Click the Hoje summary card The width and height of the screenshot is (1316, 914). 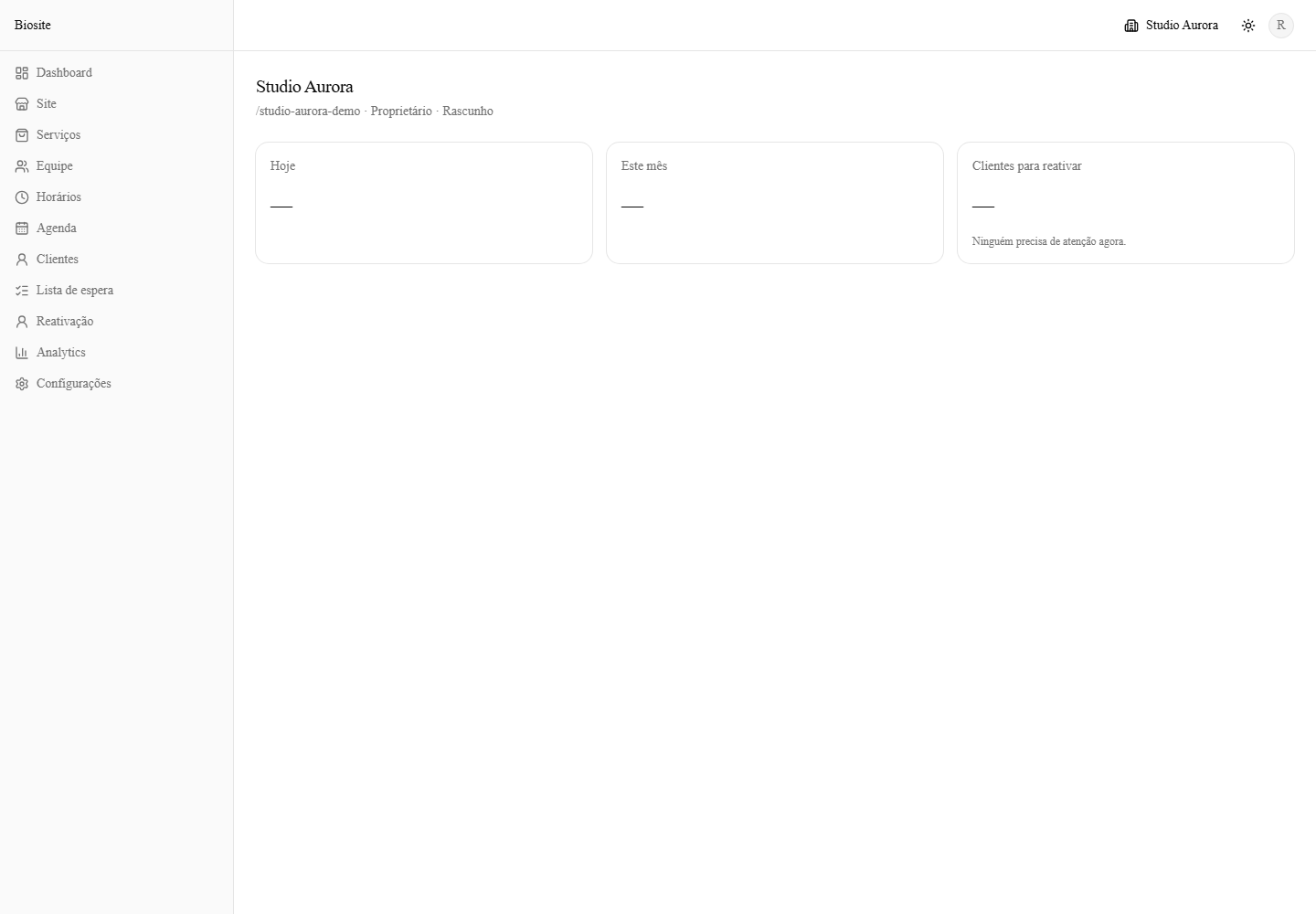click(424, 203)
